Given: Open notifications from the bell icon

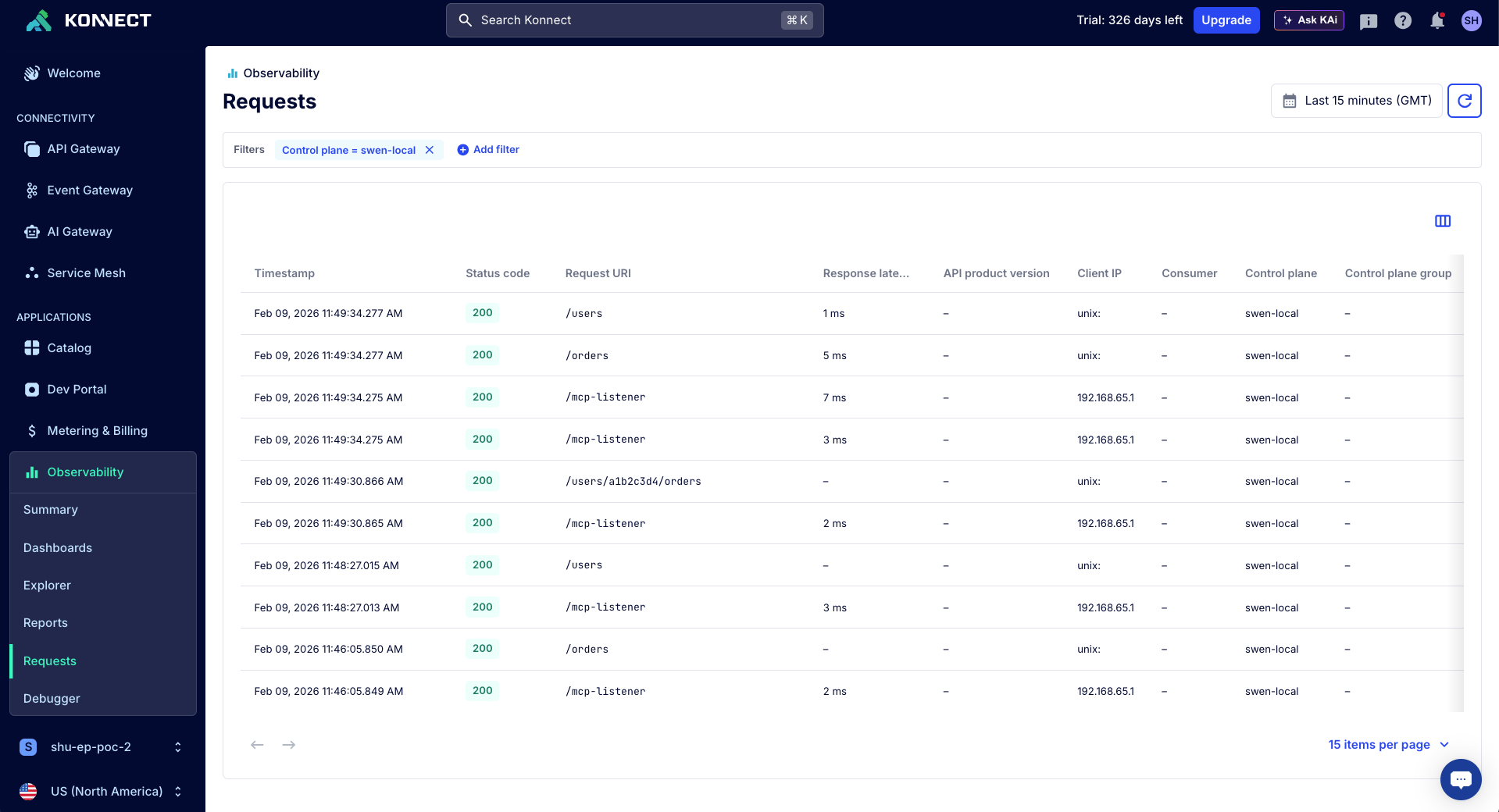Looking at the screenshot, I should click(x=1437, y=20).
